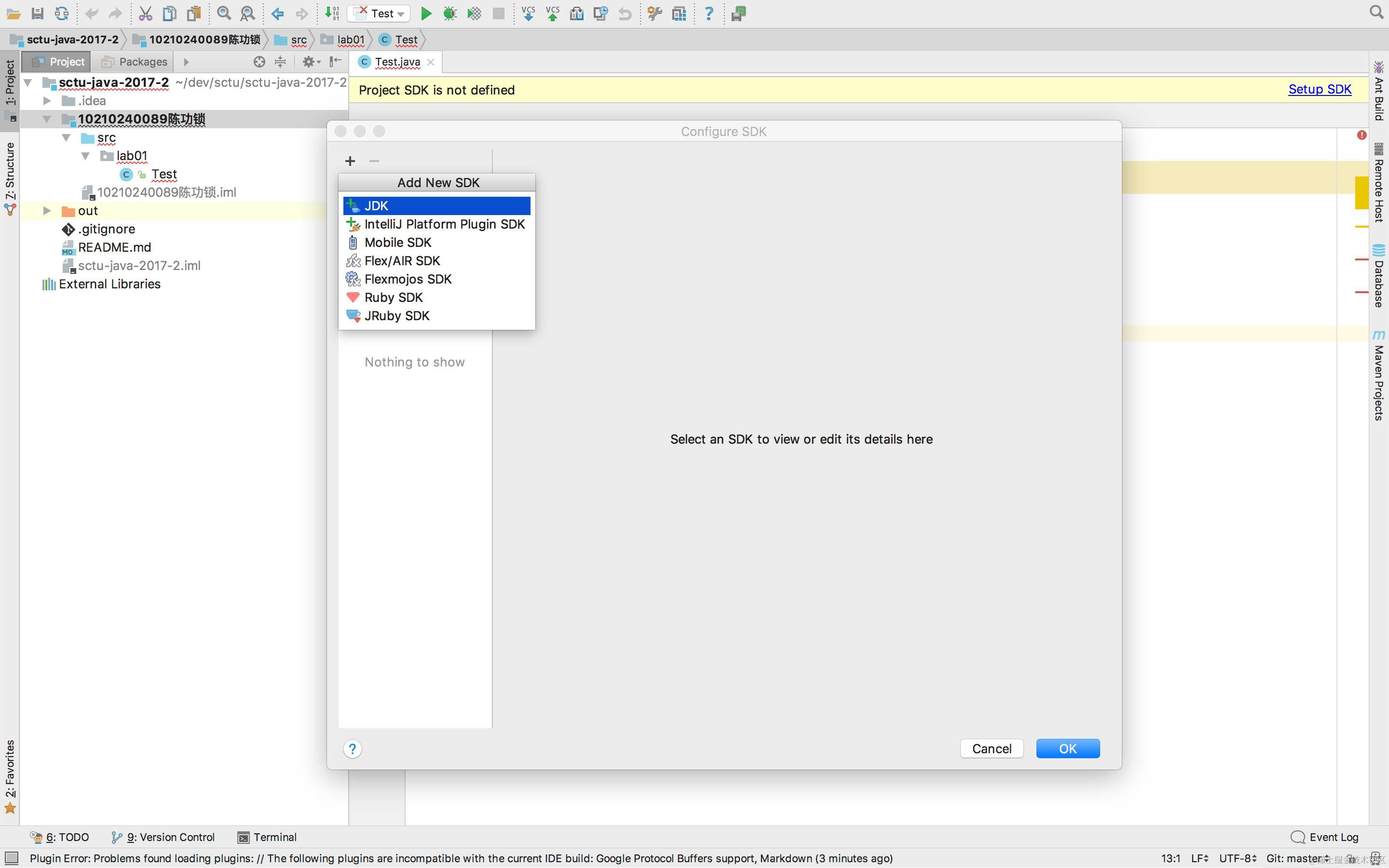1389x868 pixels.
Task: Choose Ruby SDK in the popup list
Action: click(x=394, y=298)
